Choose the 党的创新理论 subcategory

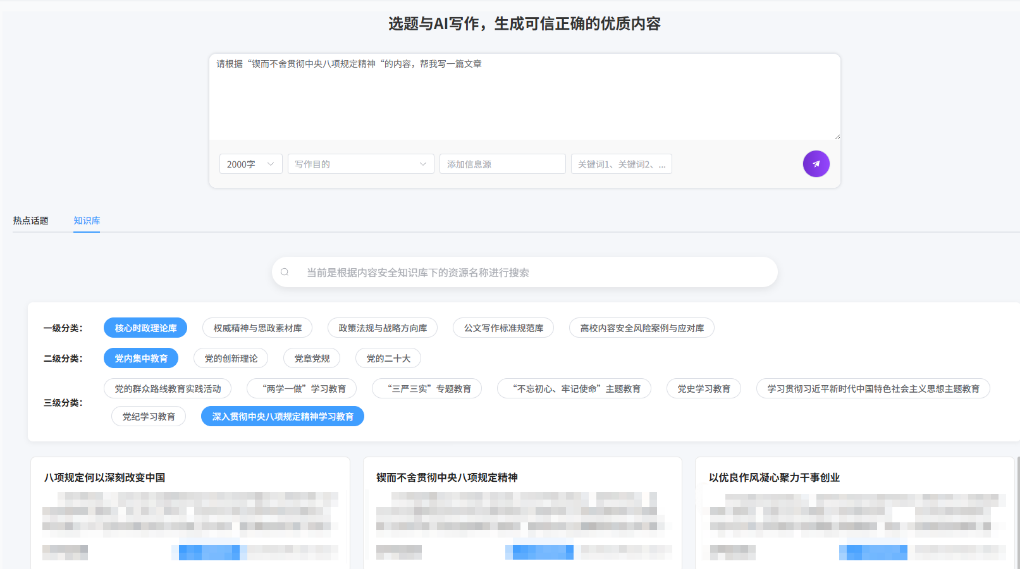pos(230,358)
